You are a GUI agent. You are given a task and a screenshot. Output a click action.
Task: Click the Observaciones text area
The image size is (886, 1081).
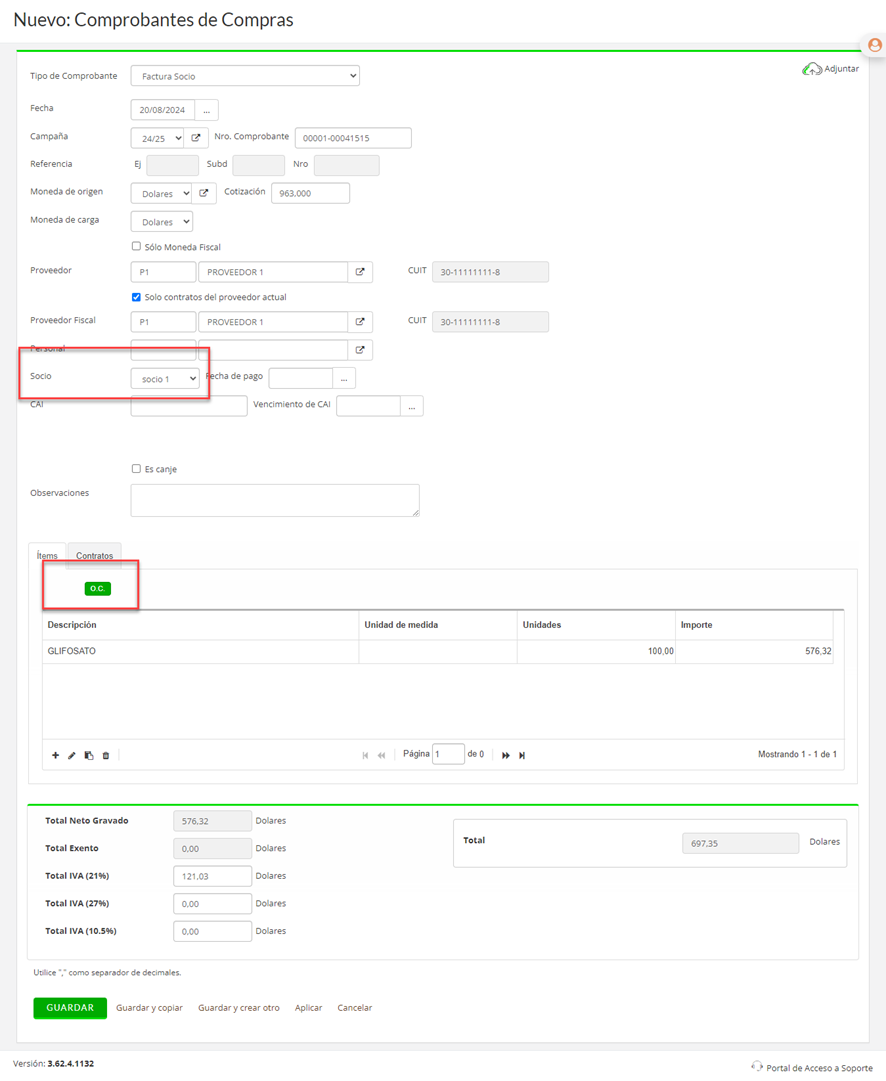coord(275,501)
